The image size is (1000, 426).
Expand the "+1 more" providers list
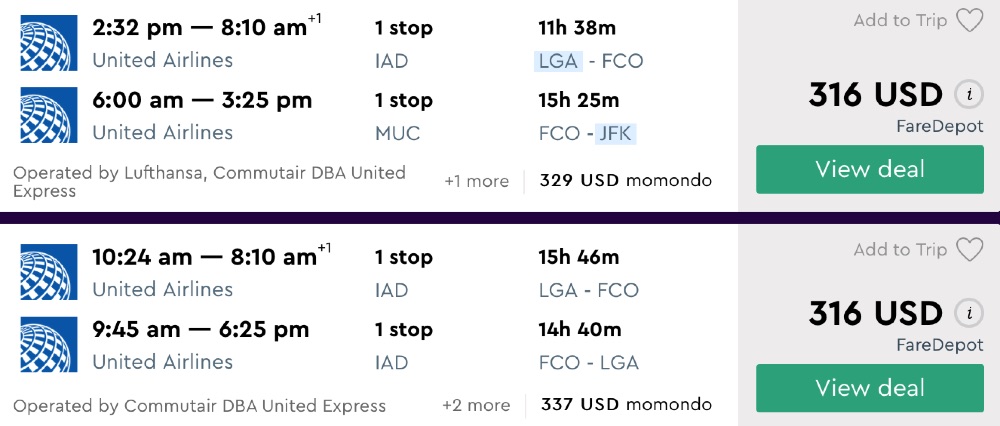476,181
